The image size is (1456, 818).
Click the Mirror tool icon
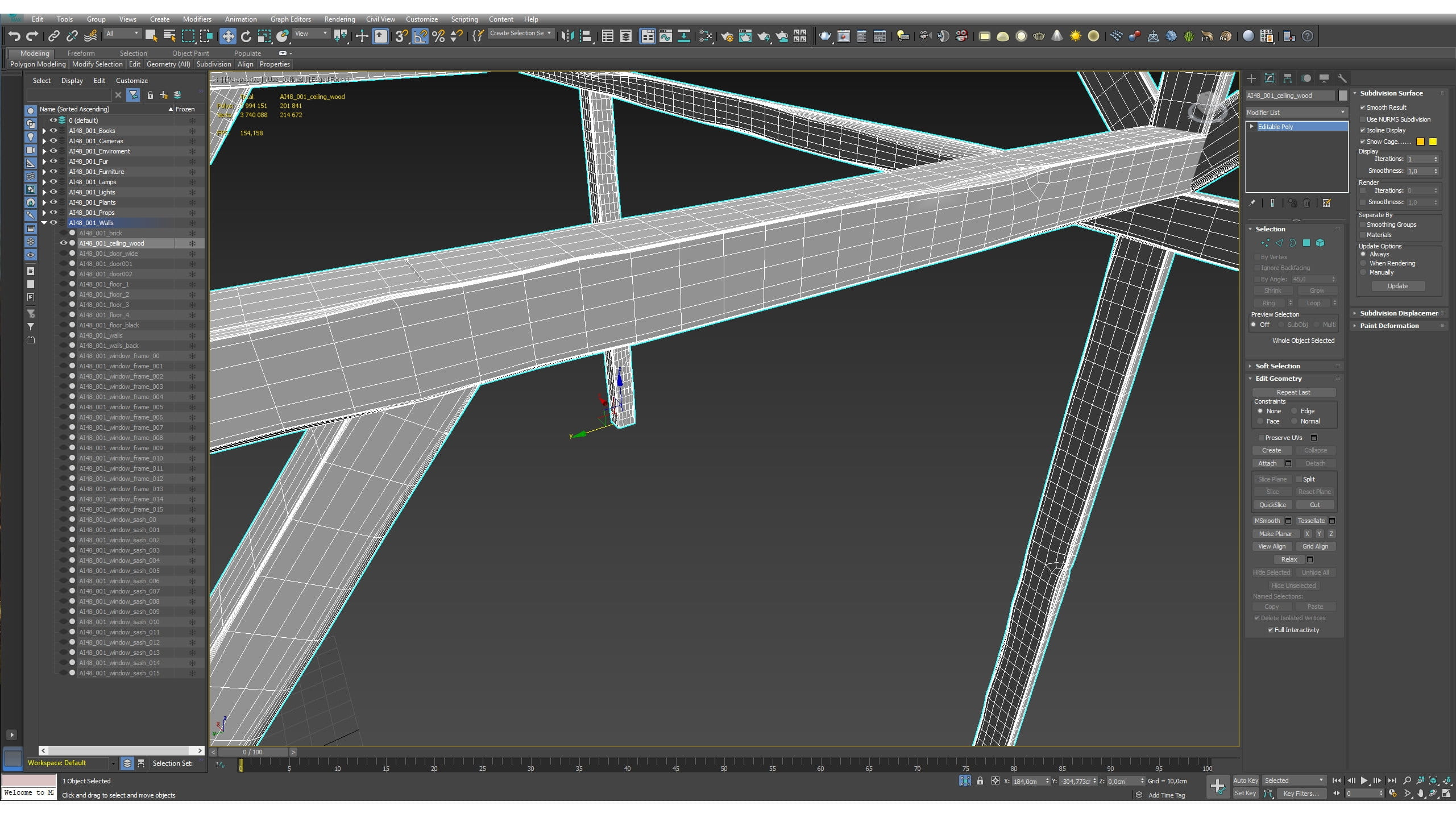pyautogui.click(x=567, y=36)
